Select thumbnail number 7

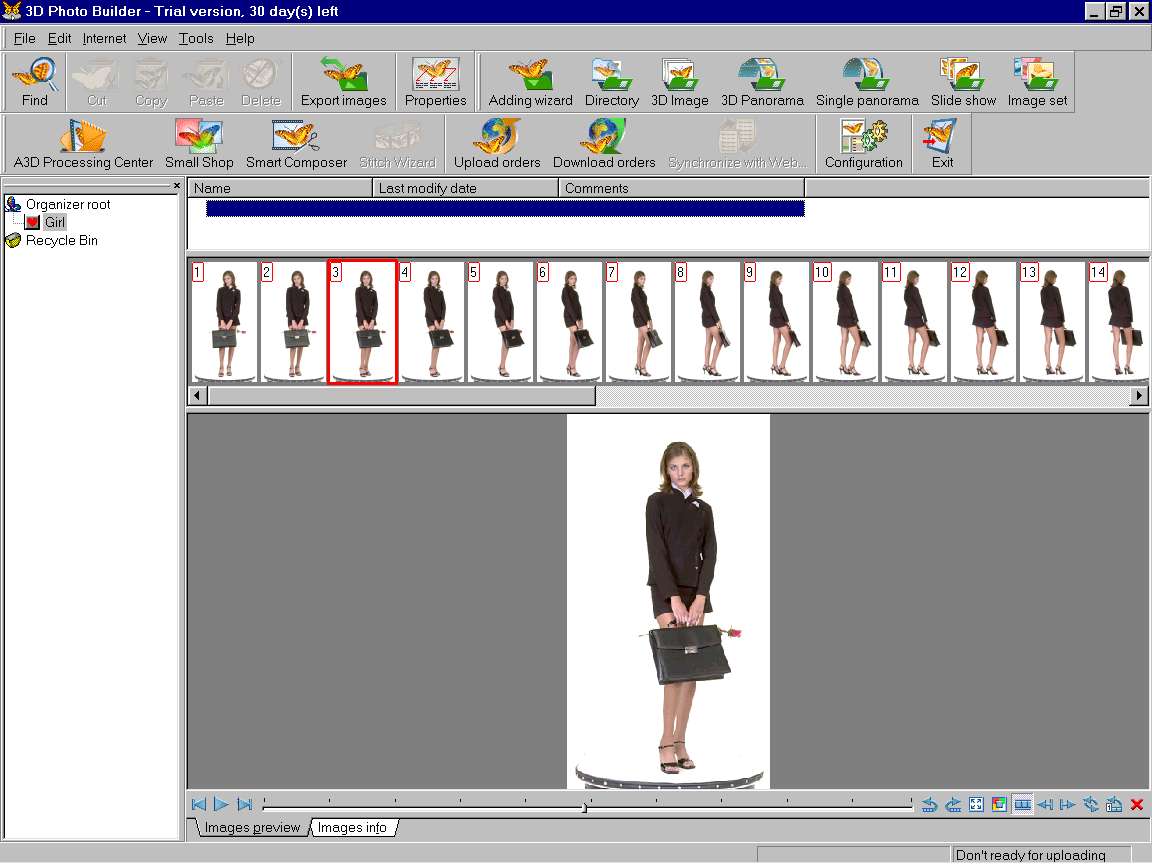(639, 322)
